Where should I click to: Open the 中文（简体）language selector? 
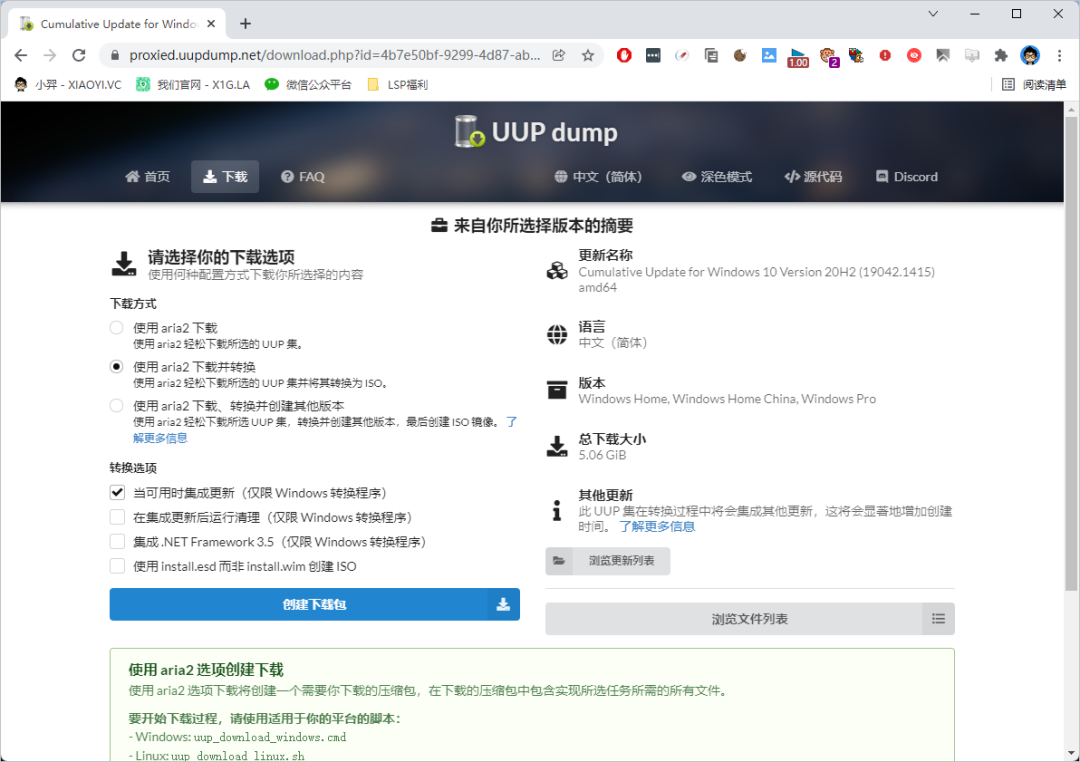(598, 176)
